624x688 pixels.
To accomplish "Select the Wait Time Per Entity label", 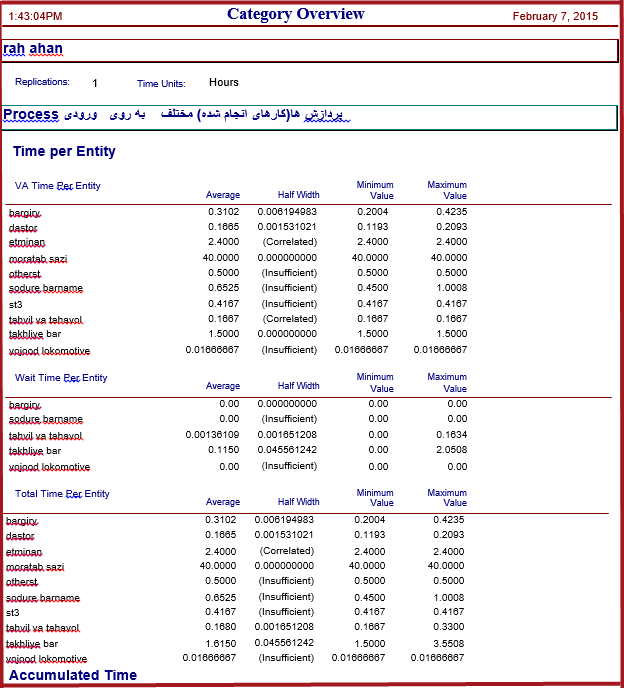I will point(61,378).
